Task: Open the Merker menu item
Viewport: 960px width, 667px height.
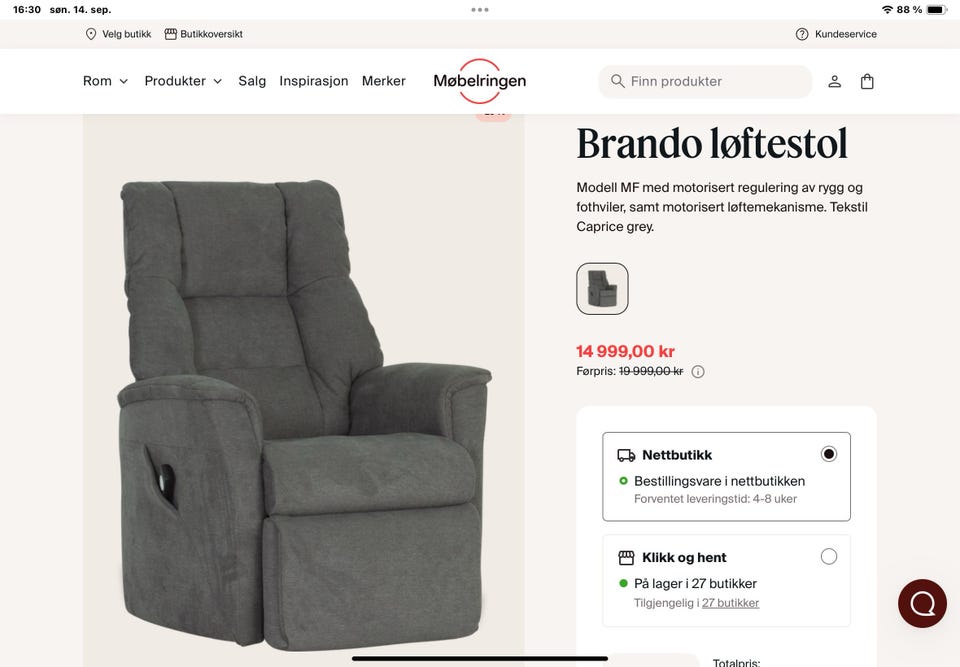Action: click(384, 81)
